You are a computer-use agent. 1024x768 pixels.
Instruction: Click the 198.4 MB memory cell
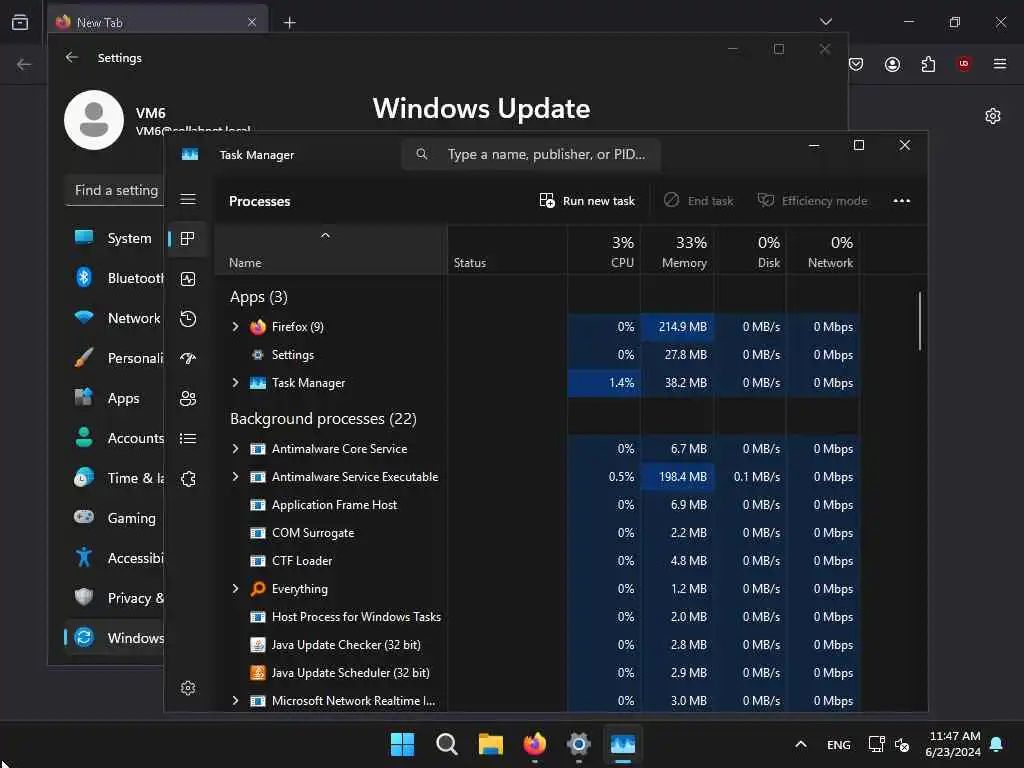point(677,477)
